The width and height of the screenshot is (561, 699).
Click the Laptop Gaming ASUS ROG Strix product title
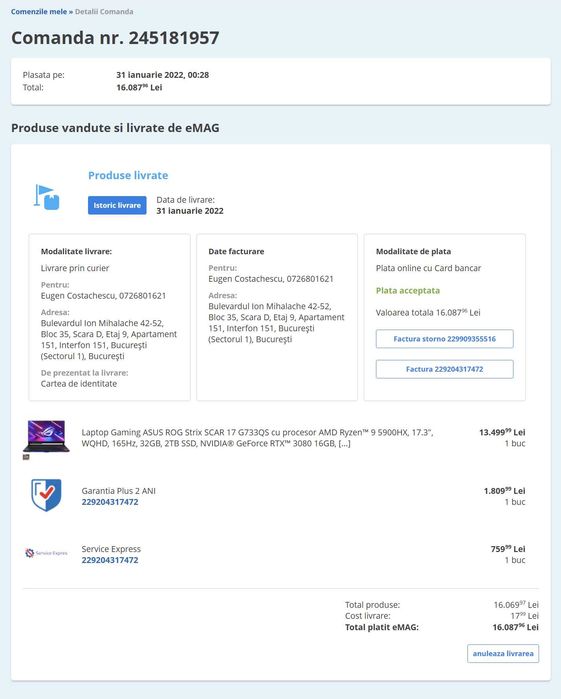pyautogui.click(x=257, y=438)
